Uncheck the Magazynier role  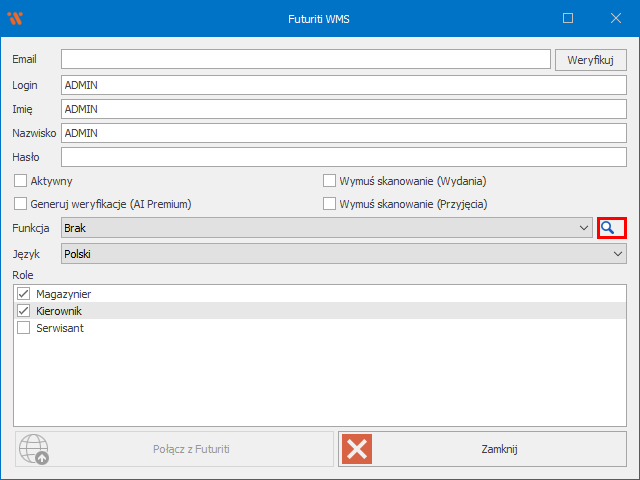24,294
